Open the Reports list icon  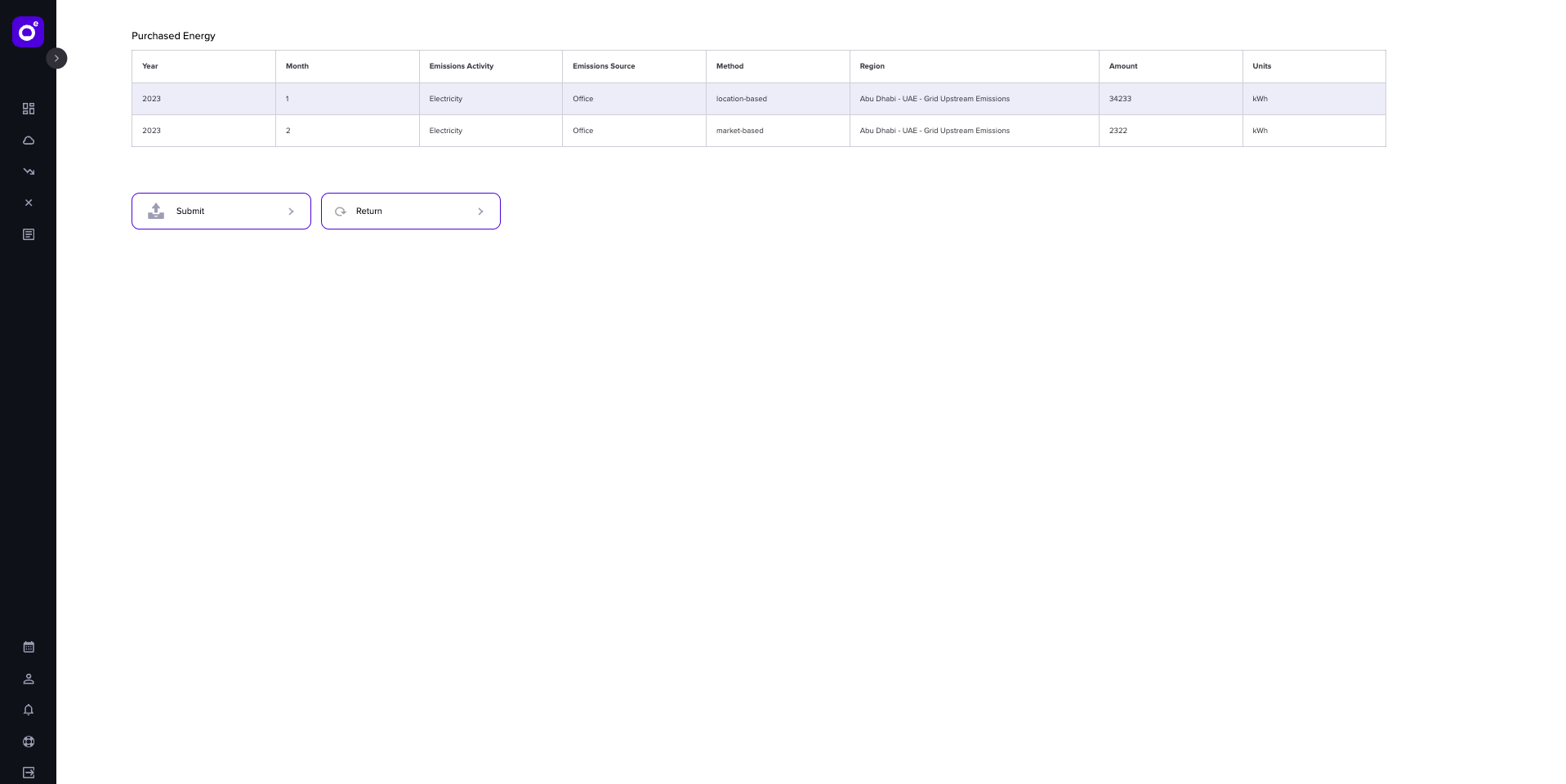coord(28,234)
